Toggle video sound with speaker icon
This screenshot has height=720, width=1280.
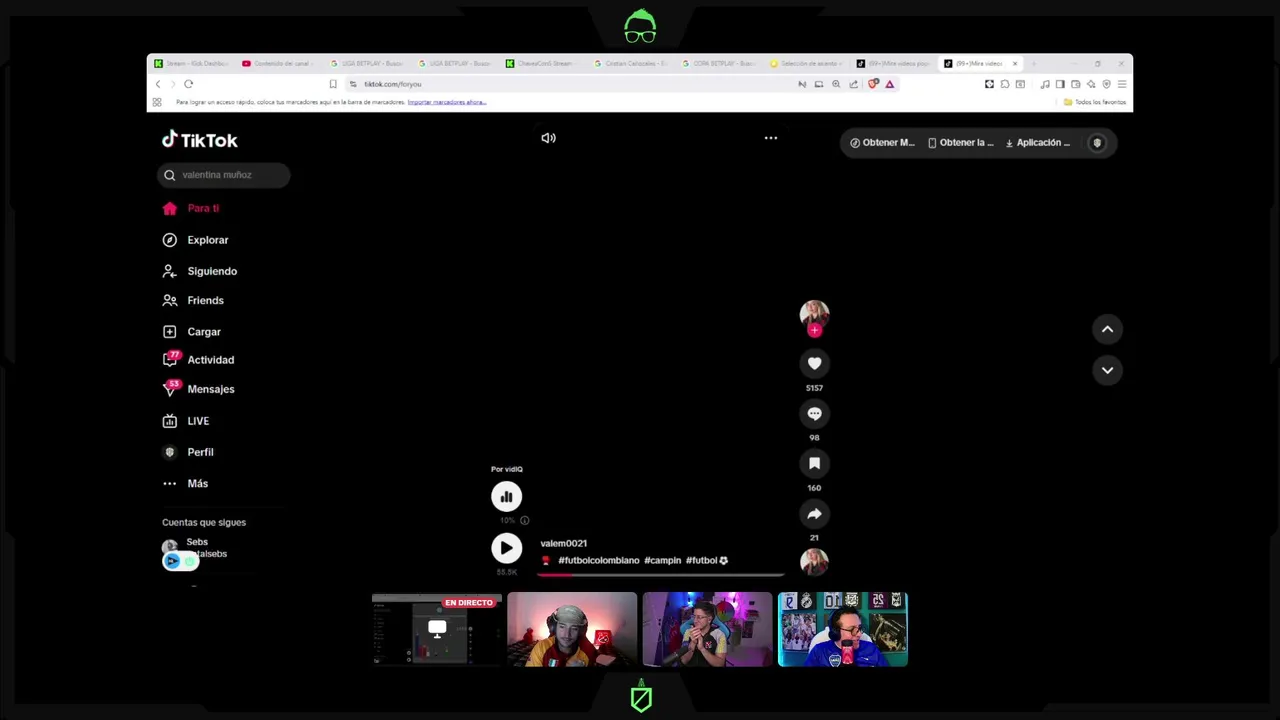[548, 138]
